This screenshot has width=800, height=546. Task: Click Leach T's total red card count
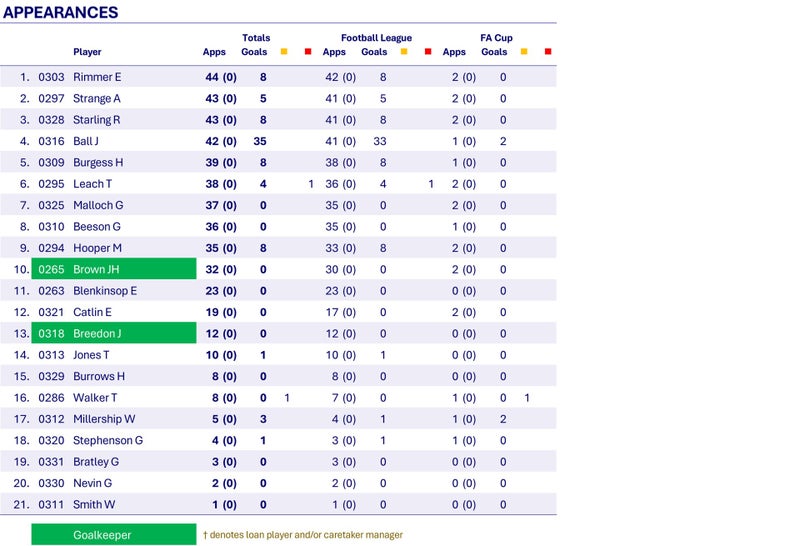[311, 184]
